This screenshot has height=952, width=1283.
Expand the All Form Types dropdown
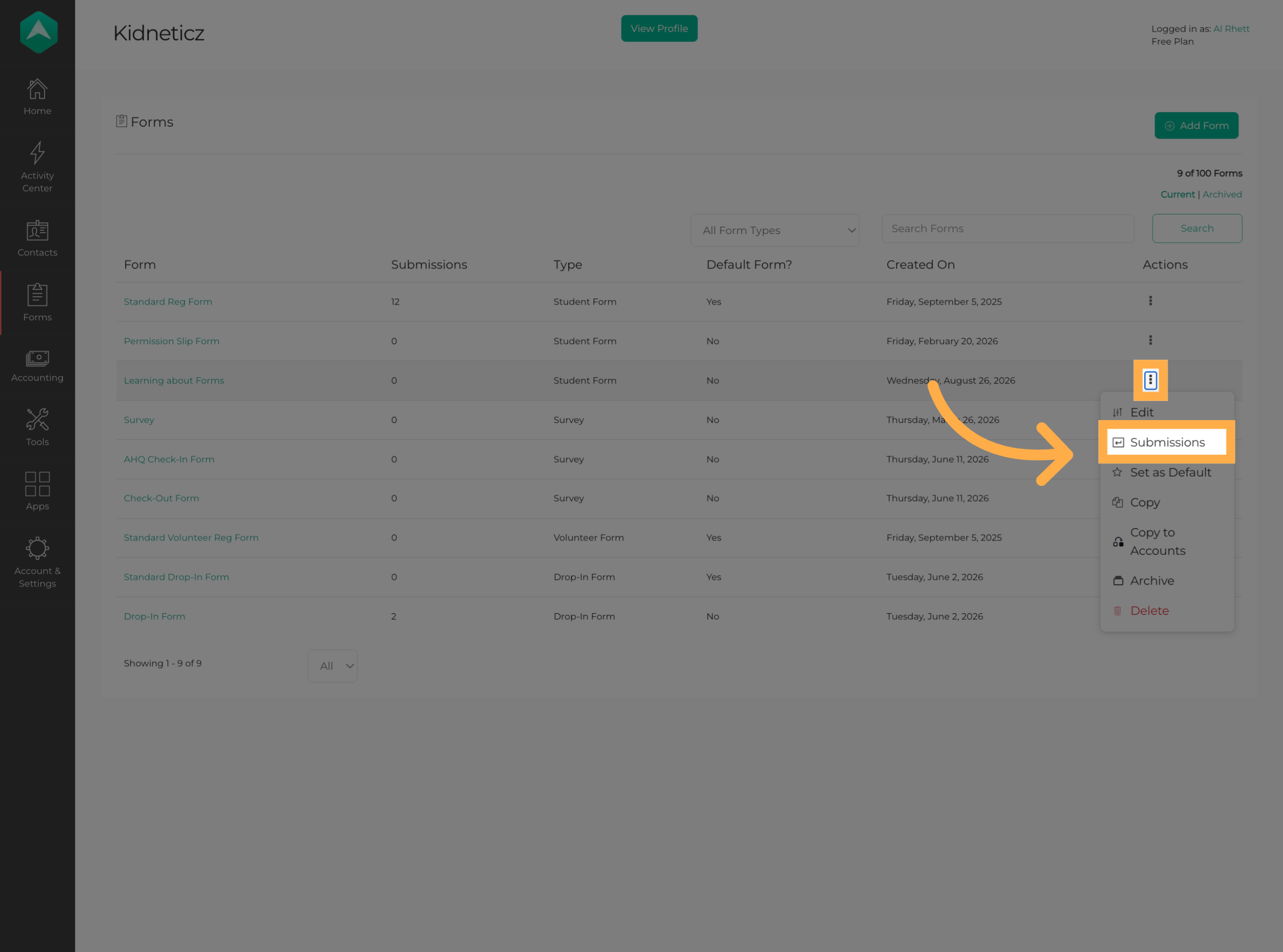775,231
